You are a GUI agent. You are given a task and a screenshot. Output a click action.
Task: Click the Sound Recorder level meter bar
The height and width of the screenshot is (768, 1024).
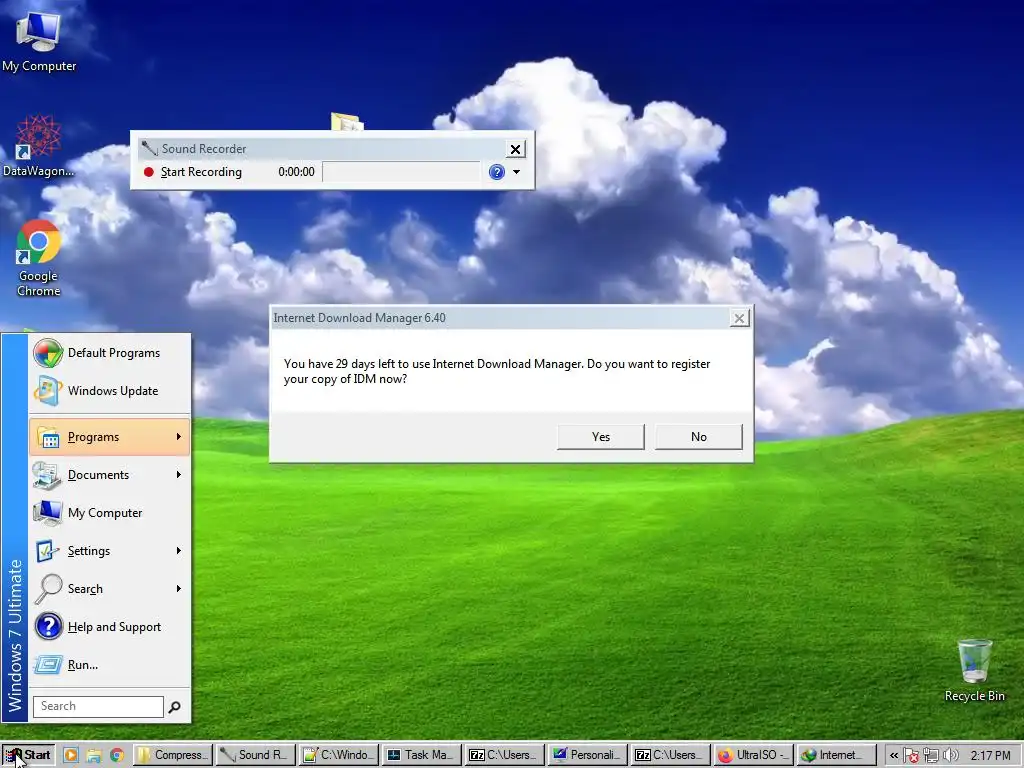click(402, 172)
